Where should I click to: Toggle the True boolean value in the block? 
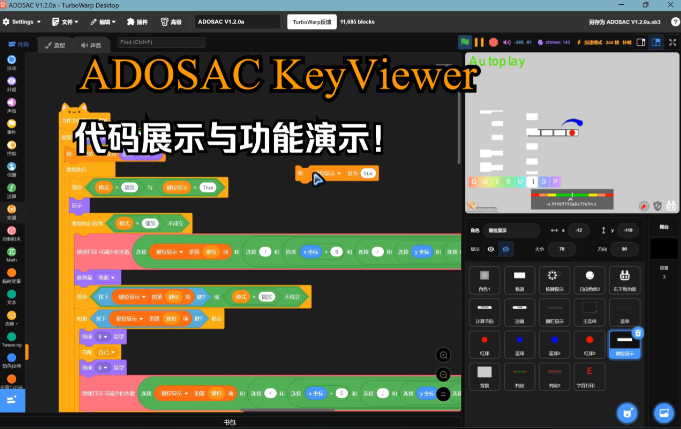point(207,187)
